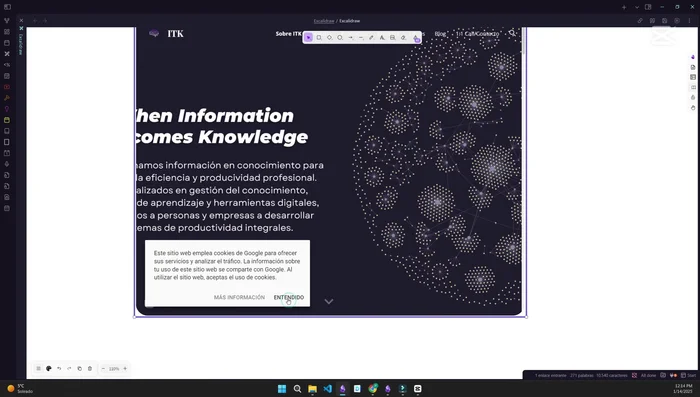Open the canvas color palette
Viewport: 700px width, 397px height.
[x=49, y=368]
